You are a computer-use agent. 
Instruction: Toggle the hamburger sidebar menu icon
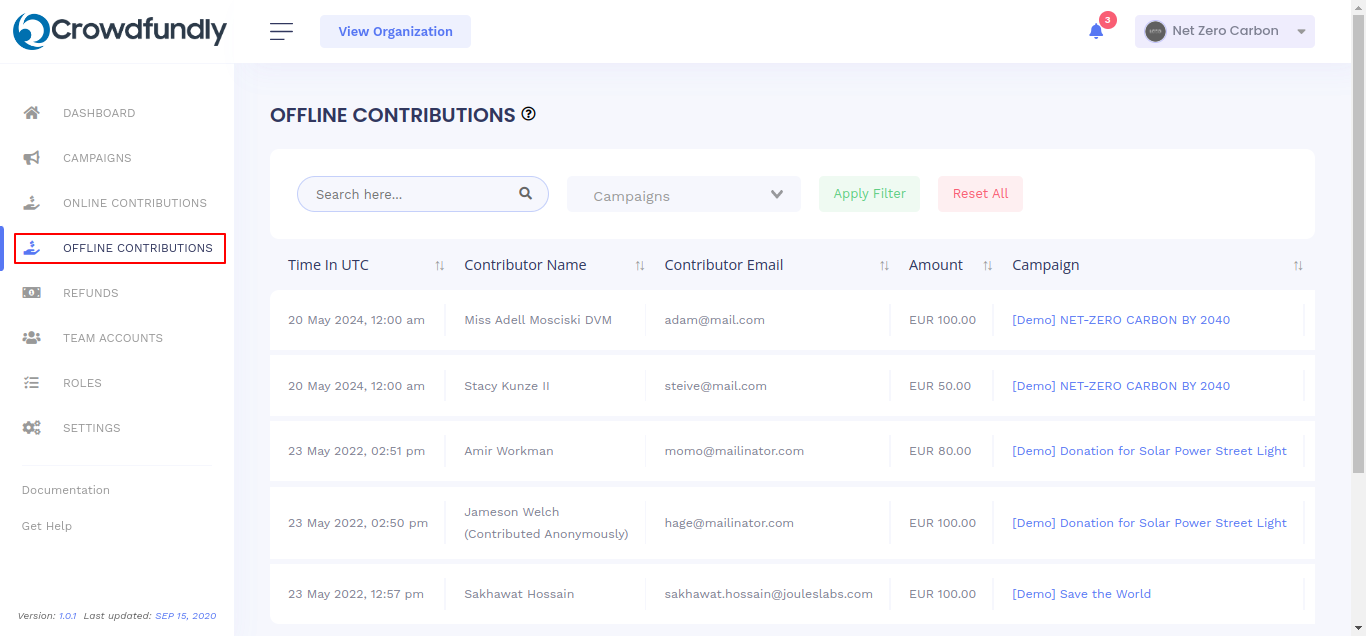(281, 32)
